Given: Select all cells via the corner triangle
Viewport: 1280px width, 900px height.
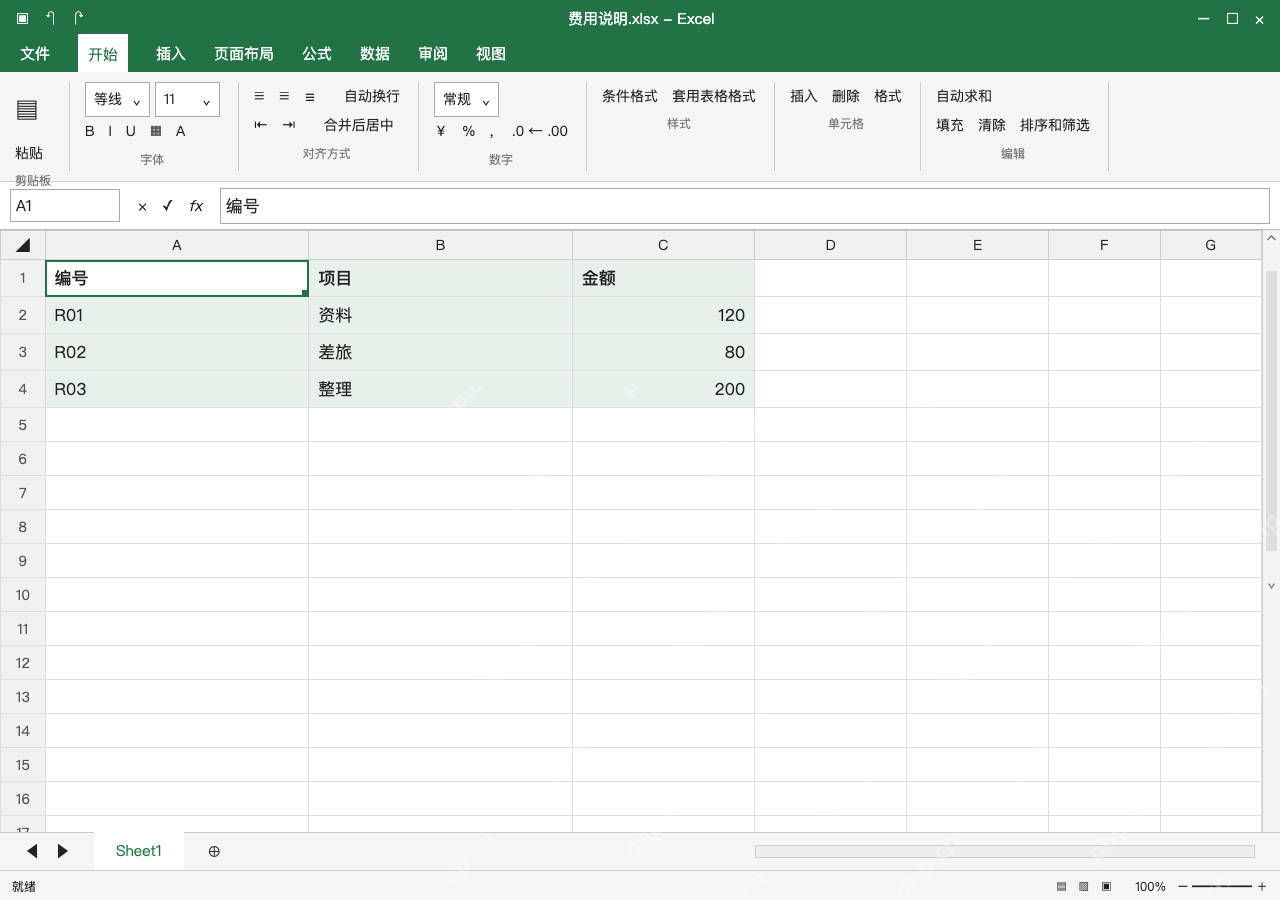Looking at the screenshot, I should tap(23, 245).
